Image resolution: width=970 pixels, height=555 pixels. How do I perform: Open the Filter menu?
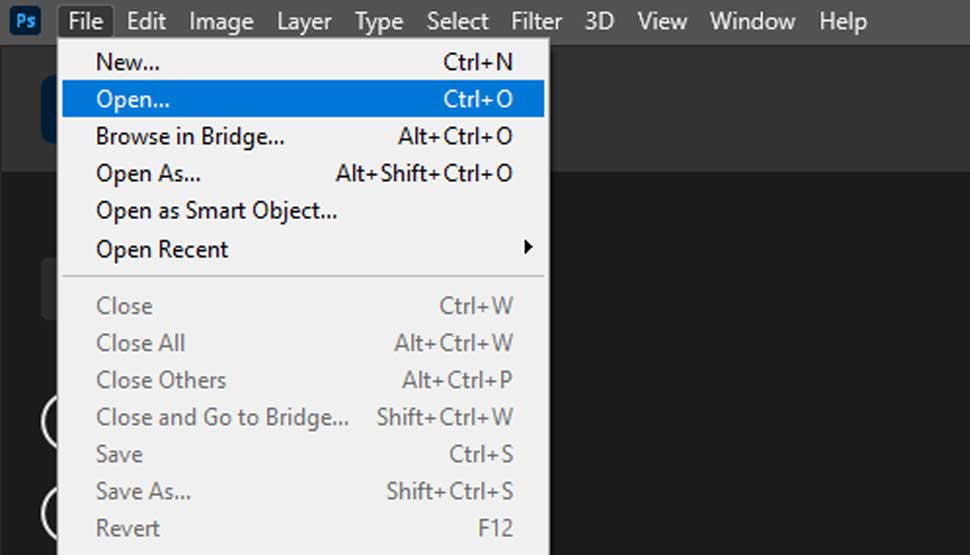click(536, 21)
